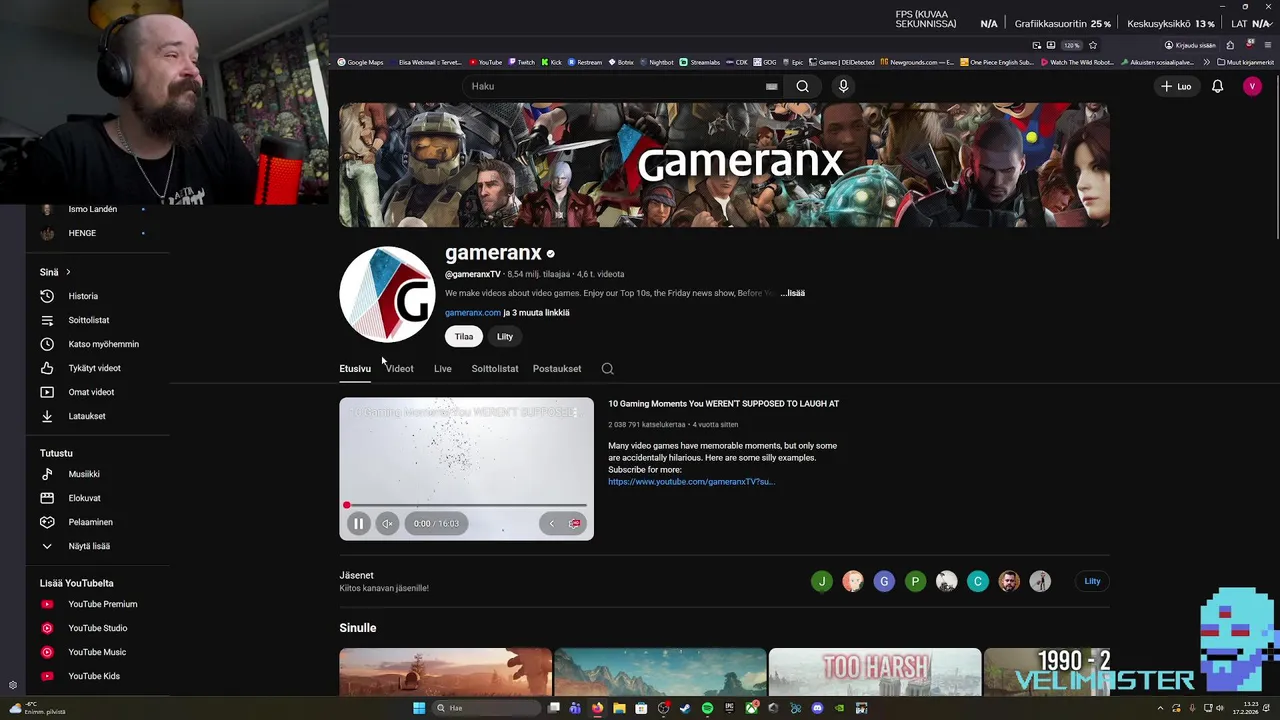The width and height of the screenshot is (1280, 720).
Task: Expand channel description with ...lisää
Action: coord(793,293)
